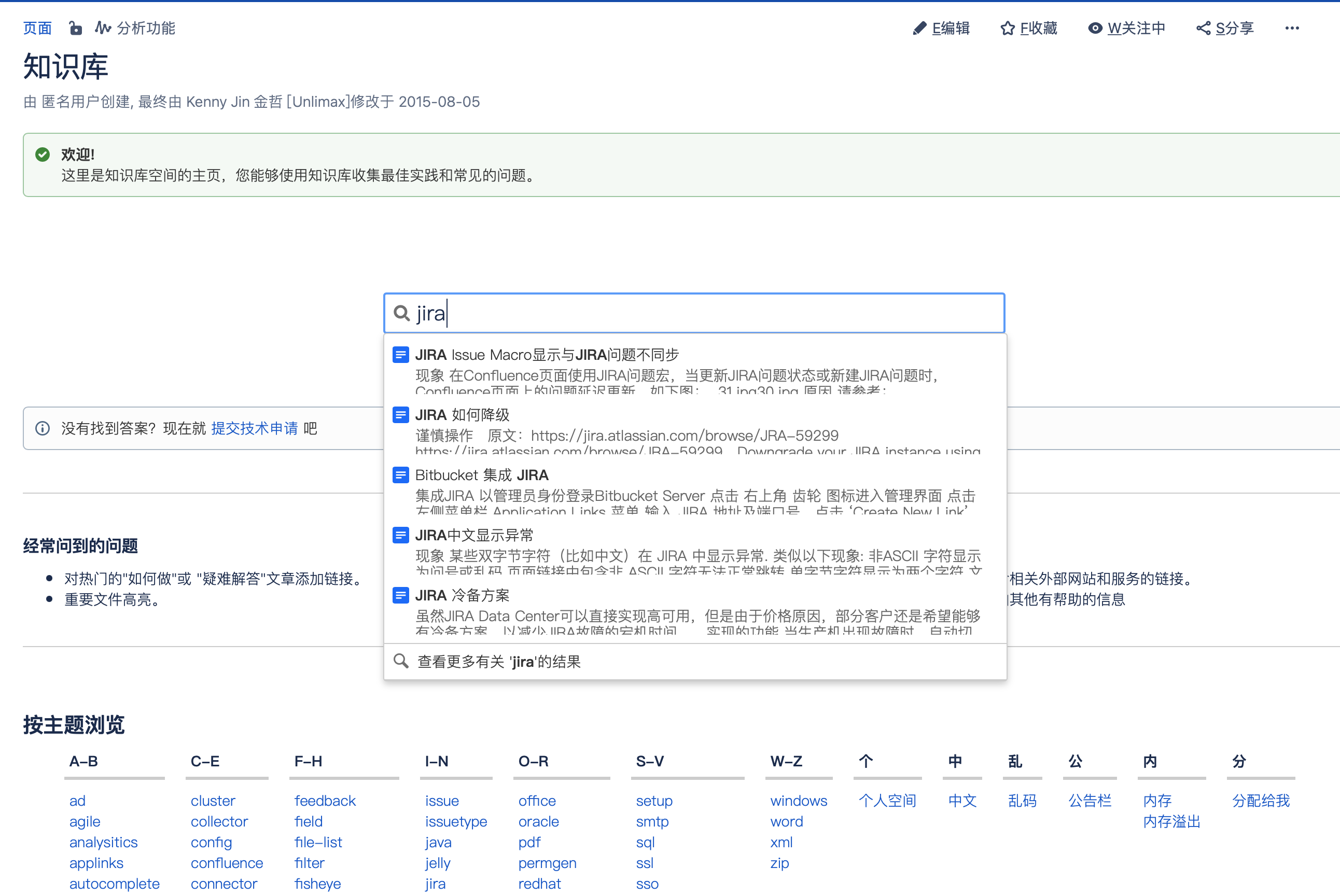The width and height of the screenshot is (1340, 896).
Task: Browse the 'confluence' topic label
Action: click(x=226, y=863)
